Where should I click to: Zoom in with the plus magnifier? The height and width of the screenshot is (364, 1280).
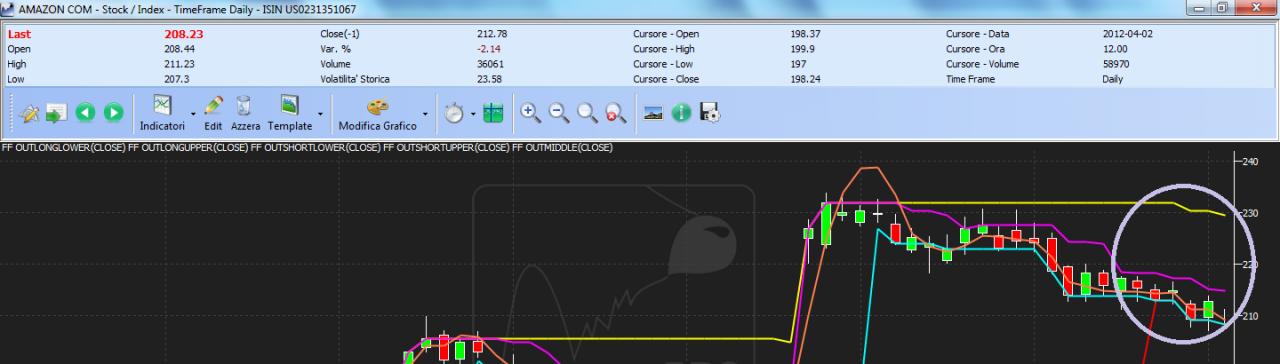531,113
